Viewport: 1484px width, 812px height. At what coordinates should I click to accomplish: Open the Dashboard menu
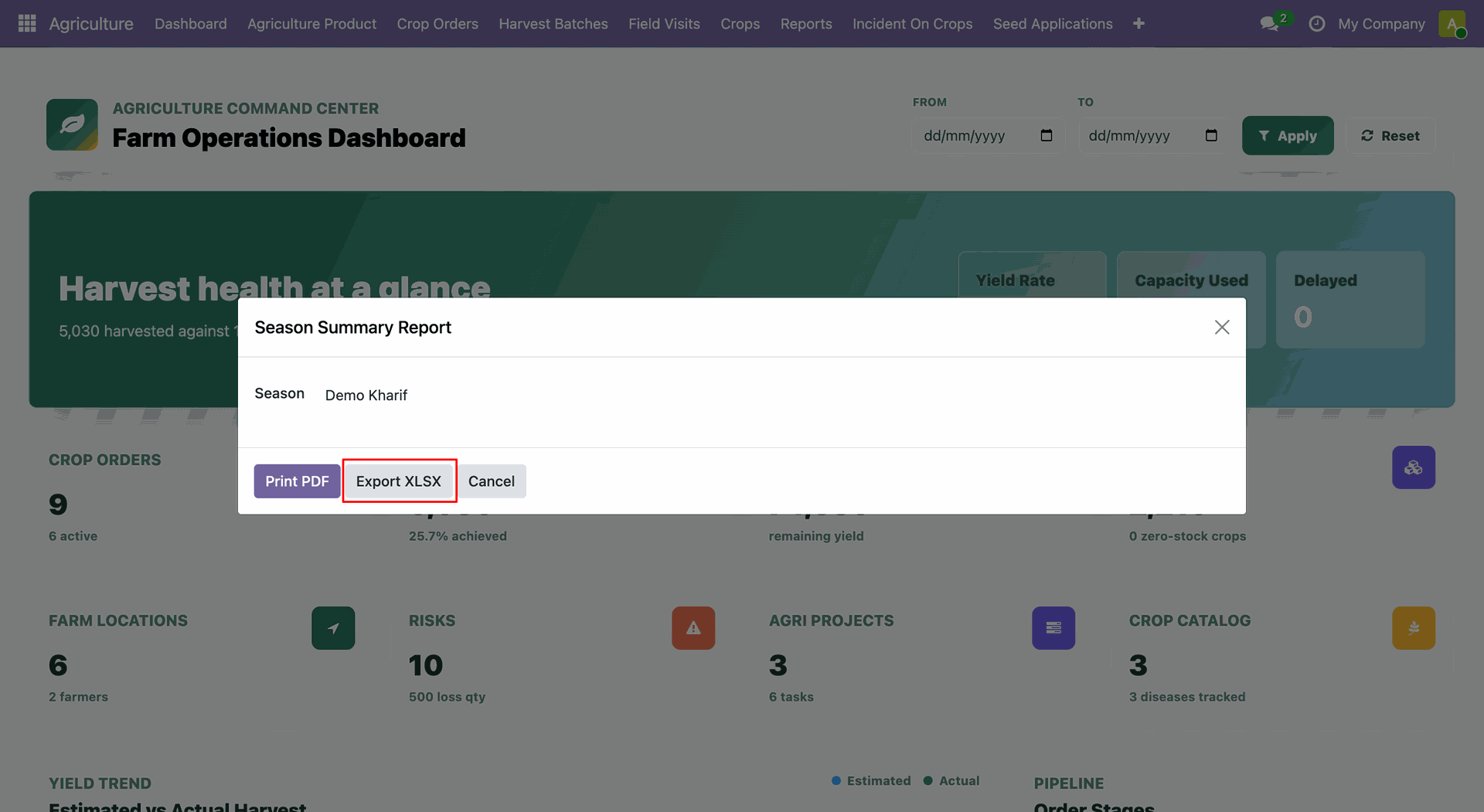191,24
